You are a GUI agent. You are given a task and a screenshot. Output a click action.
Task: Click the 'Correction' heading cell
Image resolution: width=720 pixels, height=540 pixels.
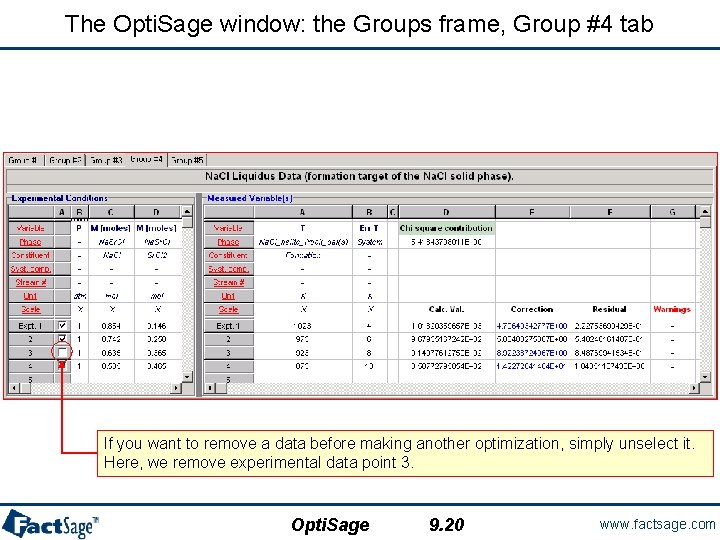click(532, 309)
